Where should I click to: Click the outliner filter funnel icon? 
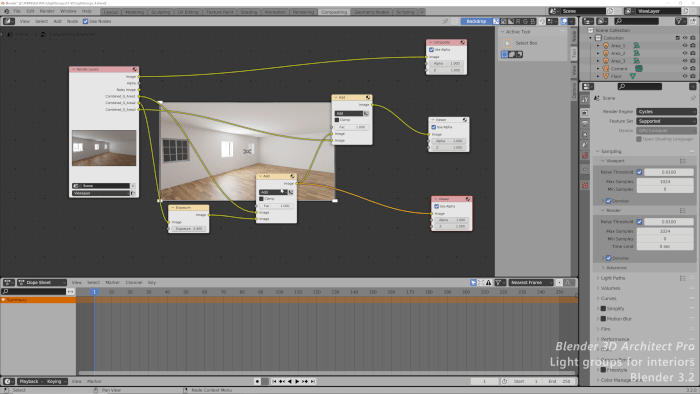(x=679, y=21)
